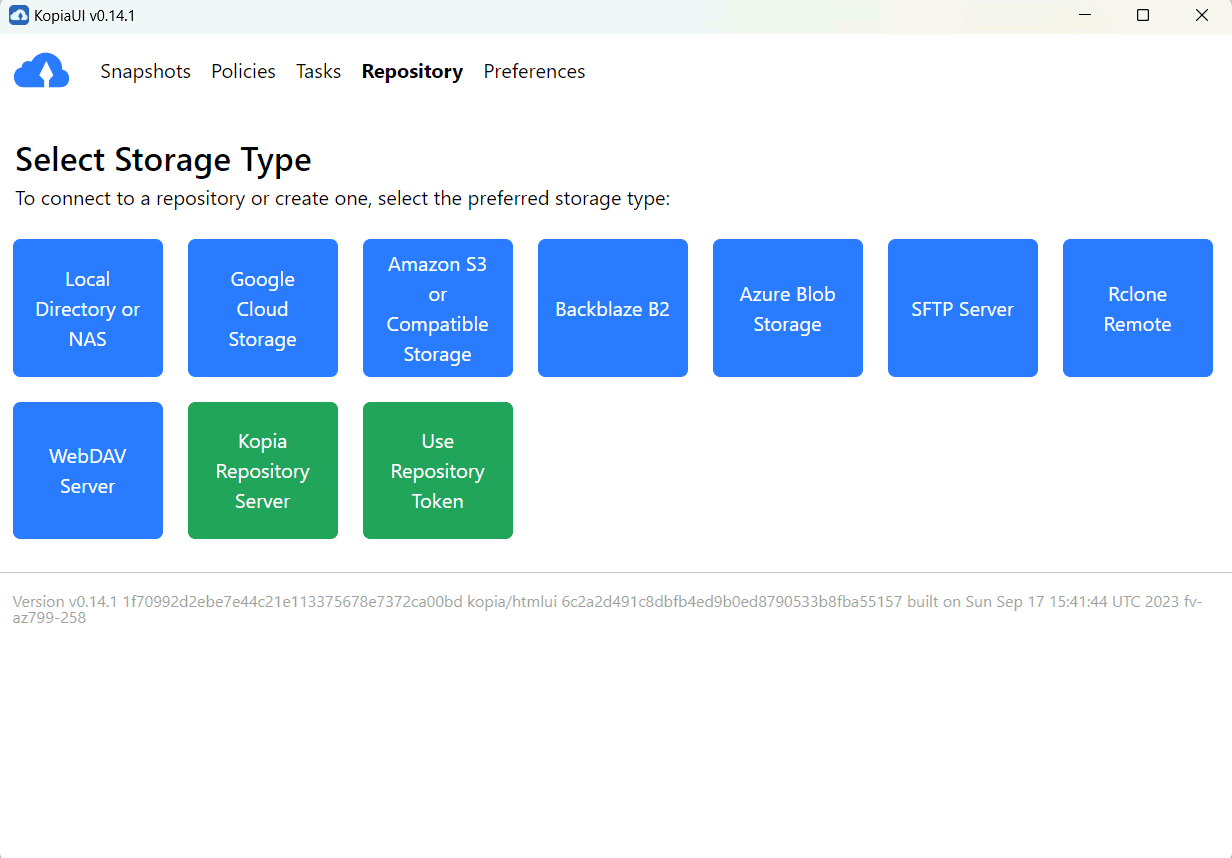Connect to a Kopia Repository Server

[263, 470]
